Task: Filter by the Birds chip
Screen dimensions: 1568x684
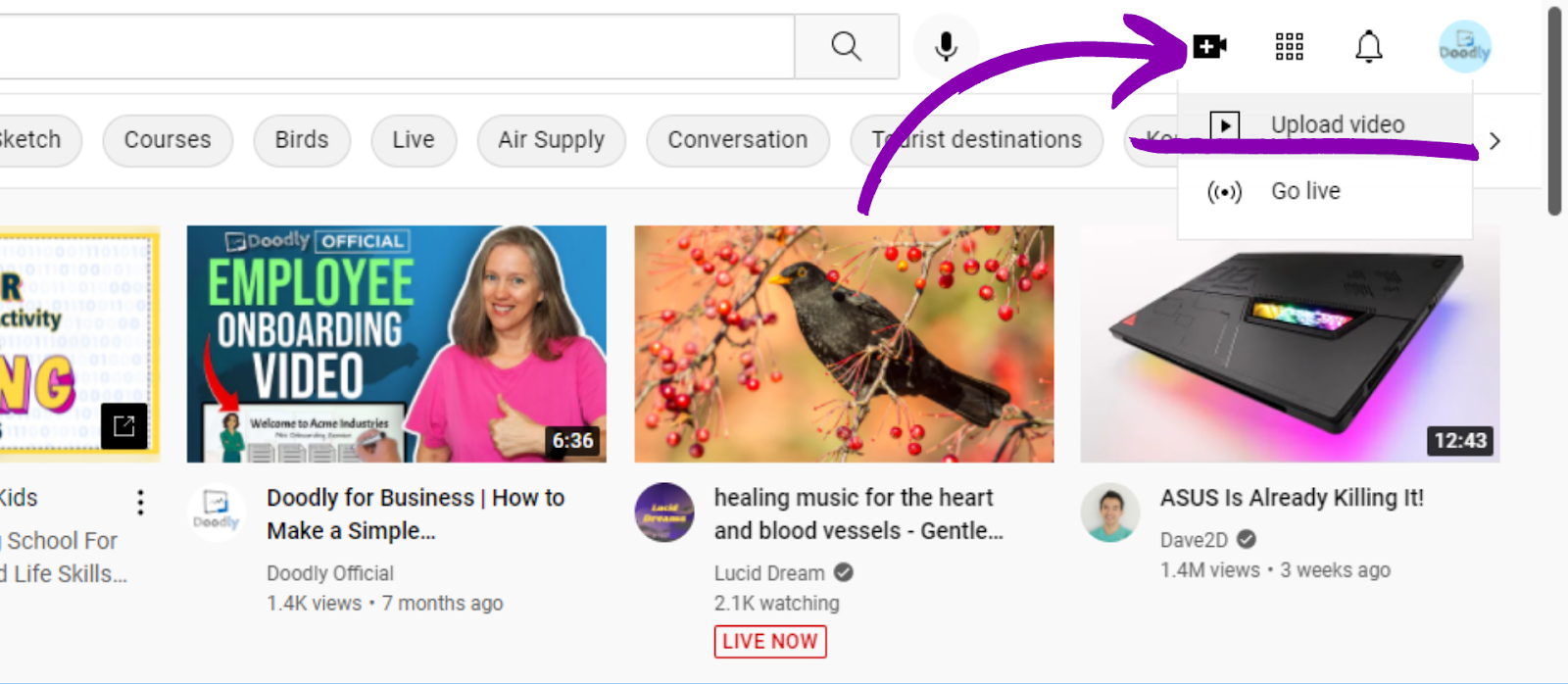Action: [302, 140]
